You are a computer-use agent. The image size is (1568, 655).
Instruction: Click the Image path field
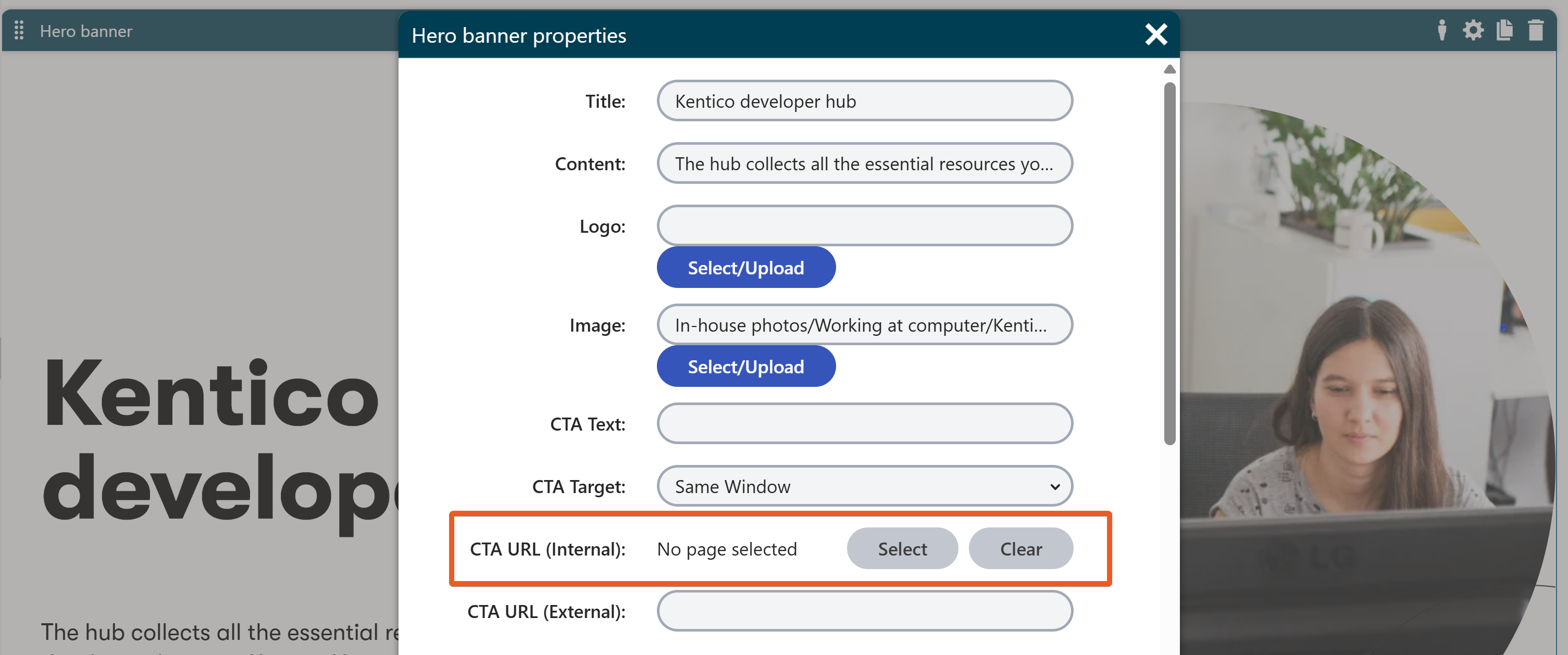point(864,325)
